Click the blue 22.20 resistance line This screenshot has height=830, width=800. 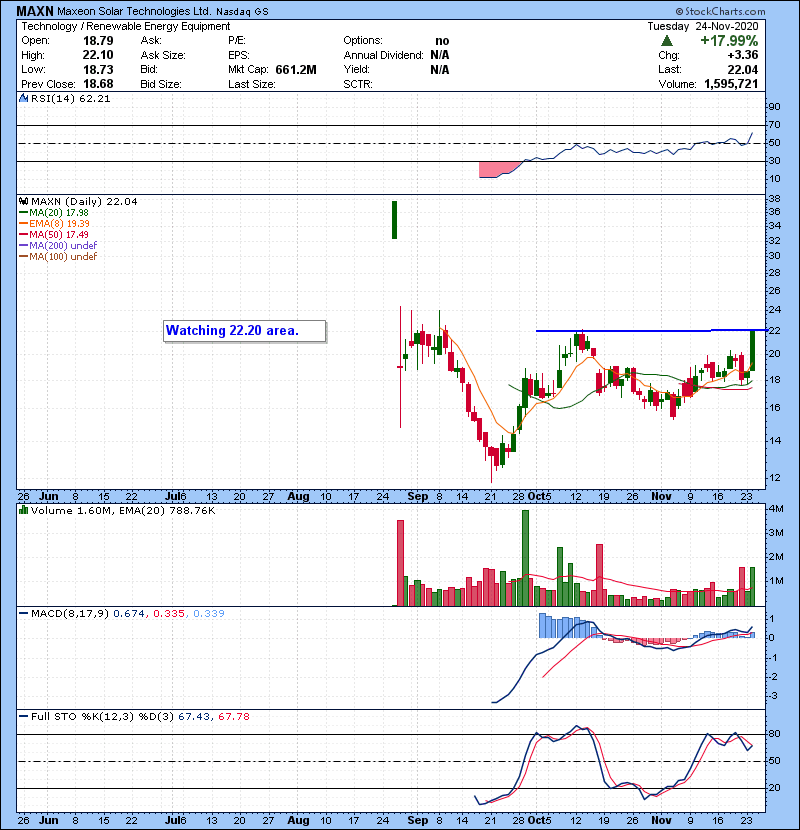650,331
